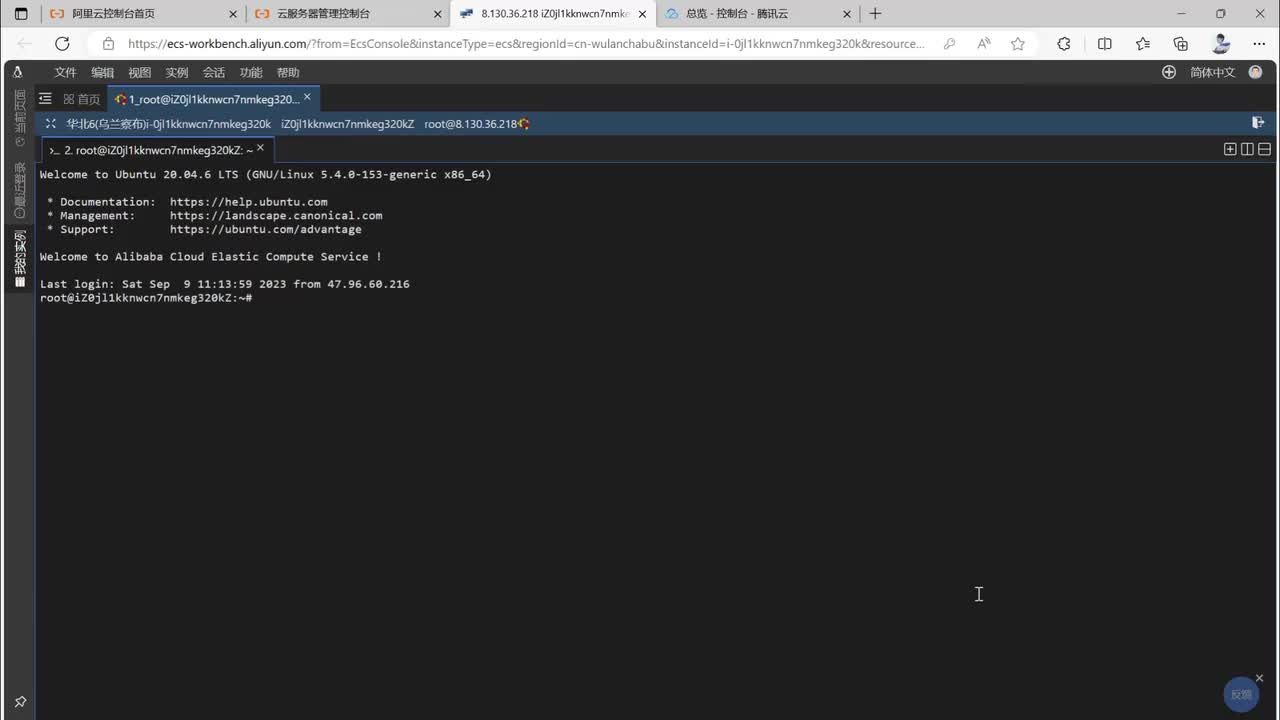Image resolution: width=1280 pixels, height=720 pixels.
Task: Click the fullscreen expand icon in session bar
Action: pyautogui.click(x=51, y=124)
